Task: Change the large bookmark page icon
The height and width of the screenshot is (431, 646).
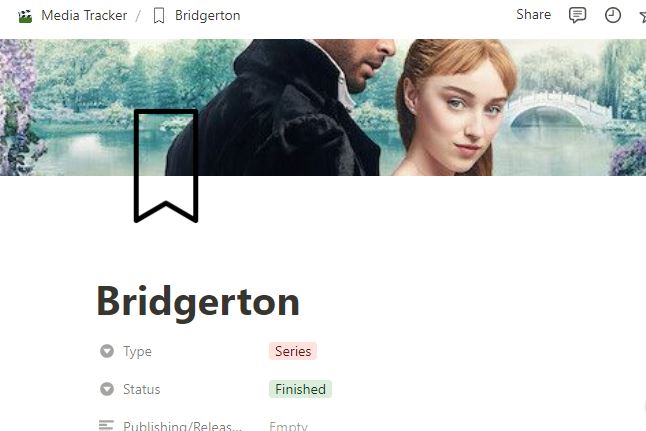Action: (166, 166)
